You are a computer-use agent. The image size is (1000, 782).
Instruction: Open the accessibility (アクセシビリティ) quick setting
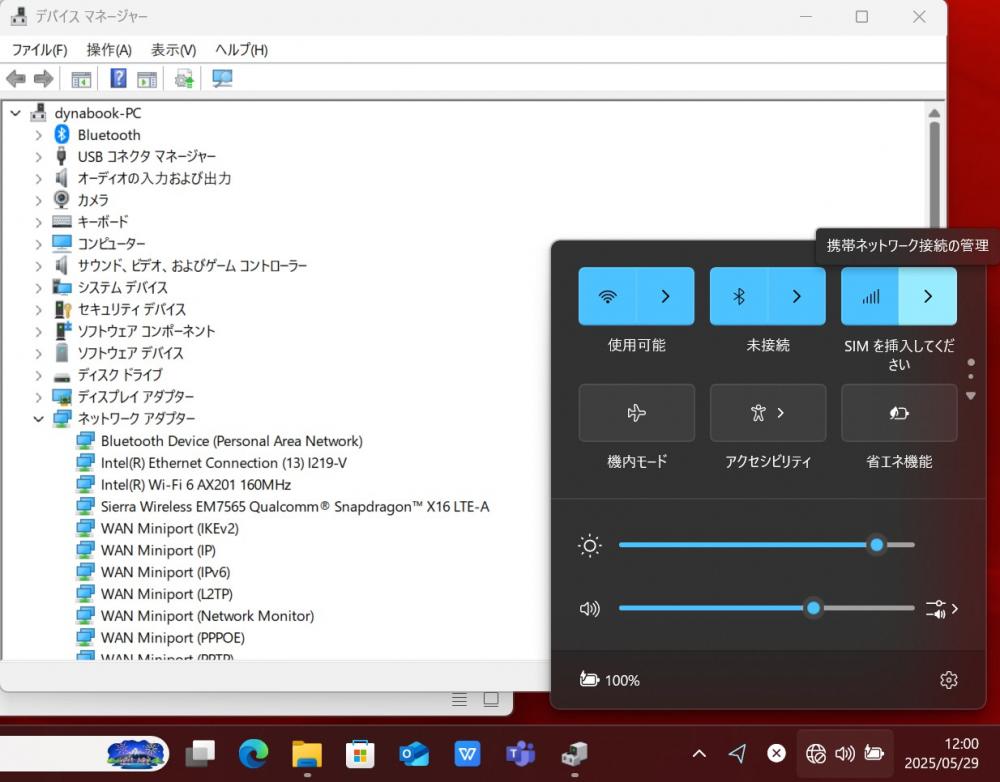click(x=768, y=413)
